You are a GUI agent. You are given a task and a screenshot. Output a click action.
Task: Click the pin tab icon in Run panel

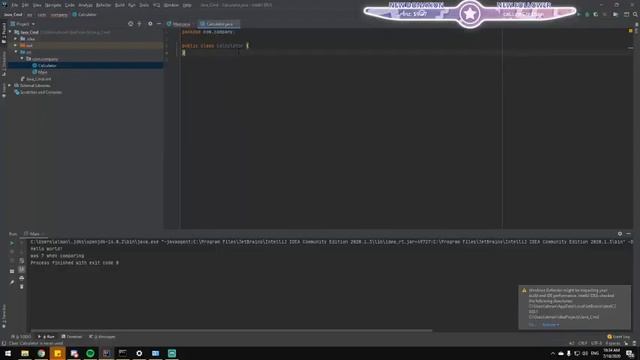(12, 282)
